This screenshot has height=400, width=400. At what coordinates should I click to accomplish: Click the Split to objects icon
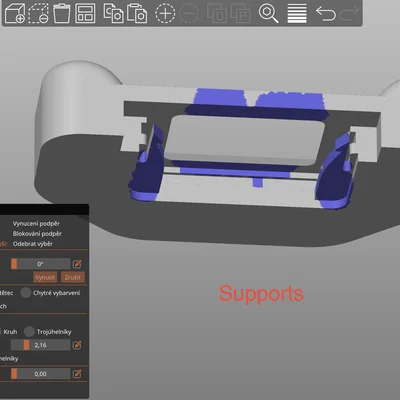point(217,13)
